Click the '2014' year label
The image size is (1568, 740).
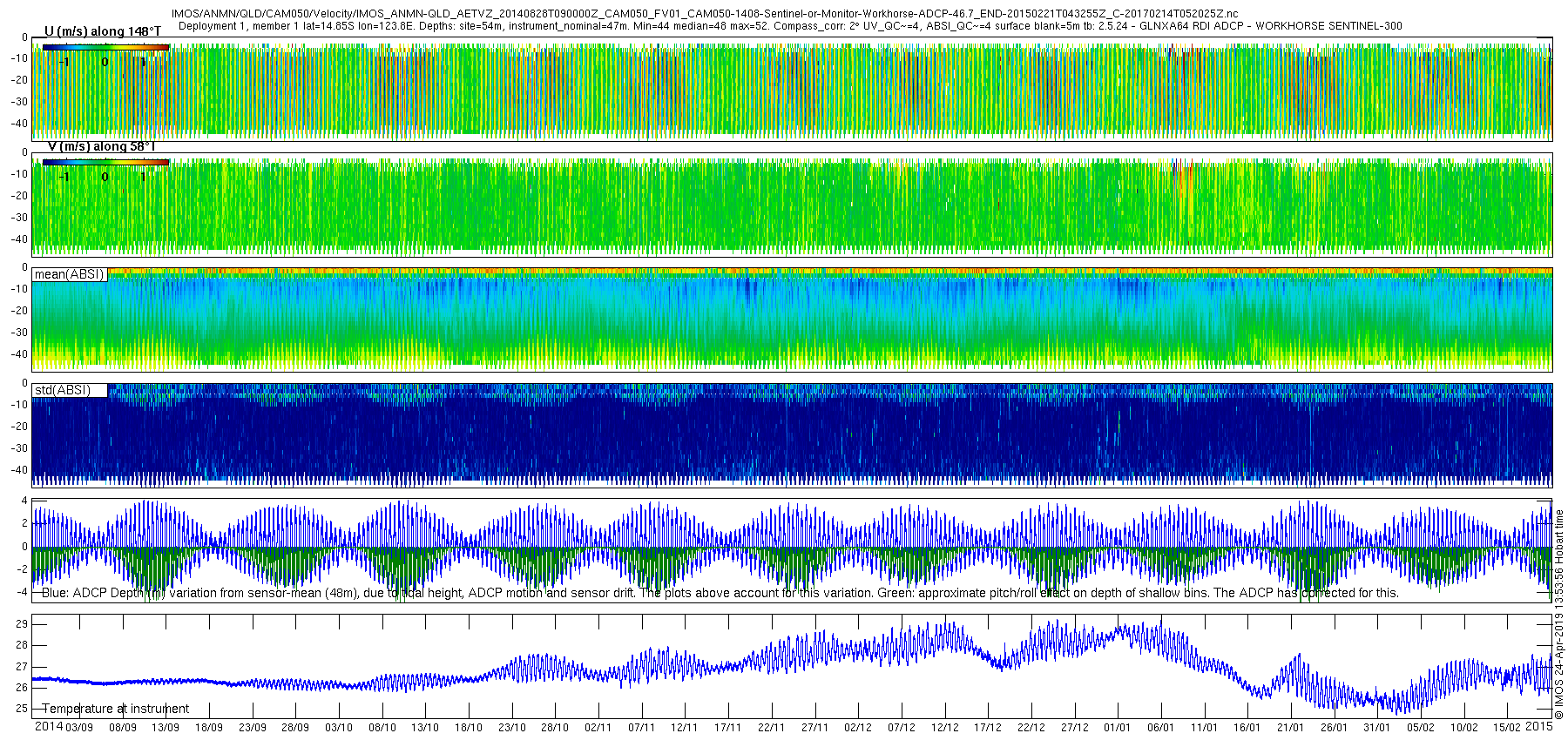point(49,726)
